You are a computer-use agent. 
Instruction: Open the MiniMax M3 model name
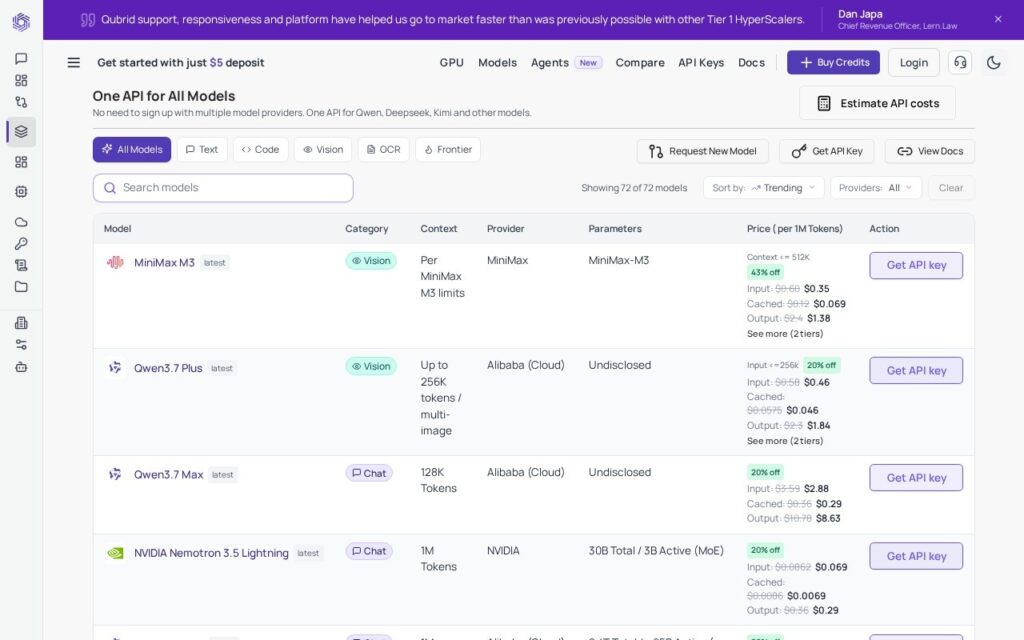click(165, 263)
